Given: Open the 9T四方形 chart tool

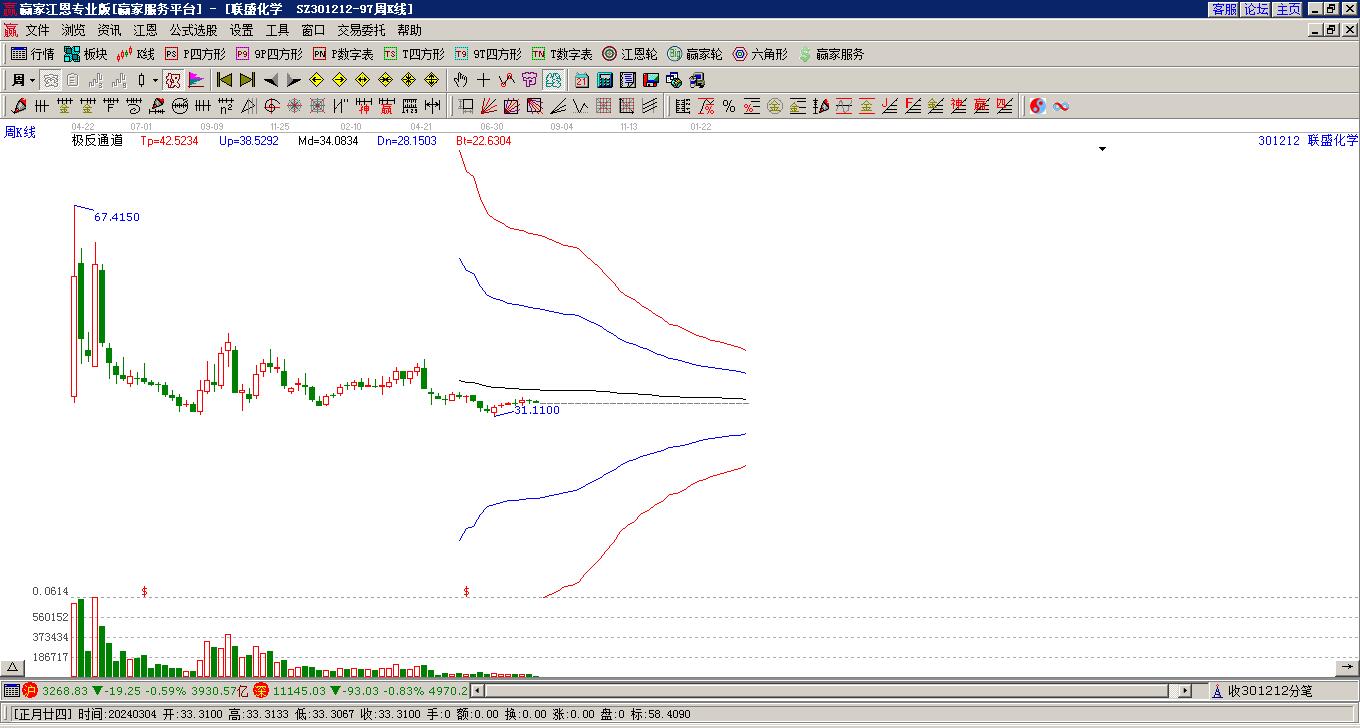Looking at the screenshot, I should point(488,54).
